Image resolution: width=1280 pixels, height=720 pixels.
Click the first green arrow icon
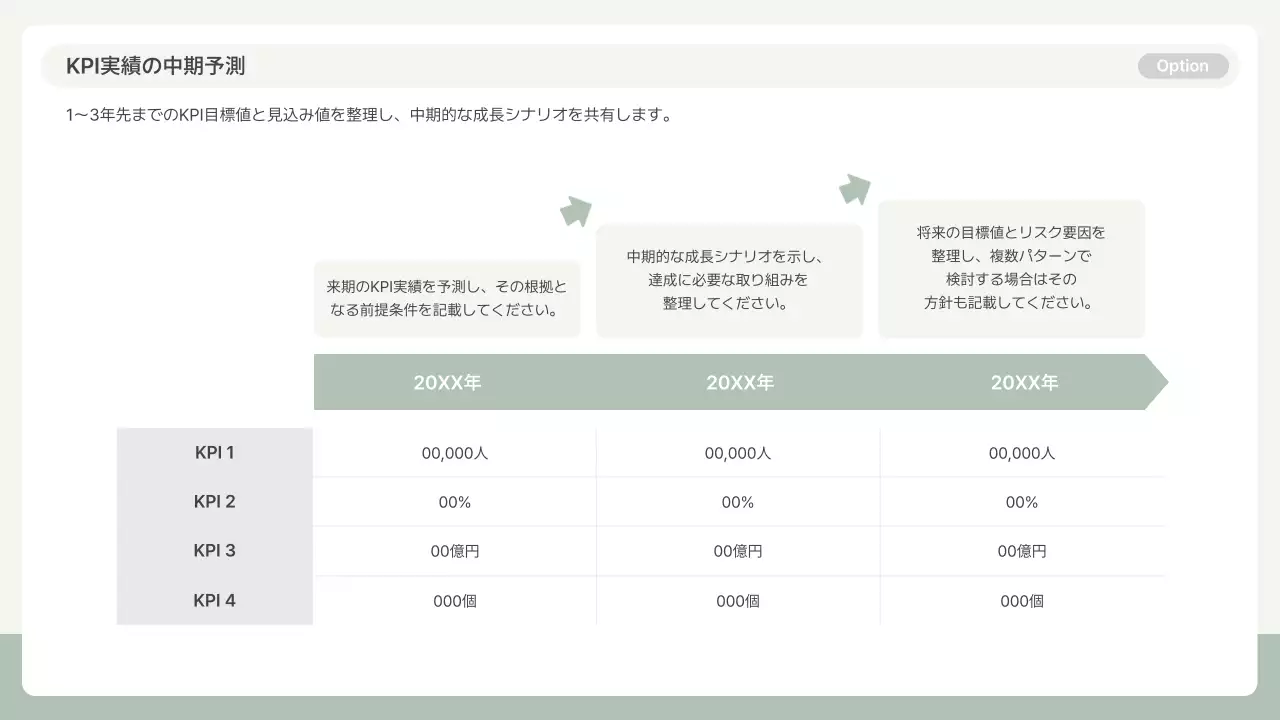point(576,210)
